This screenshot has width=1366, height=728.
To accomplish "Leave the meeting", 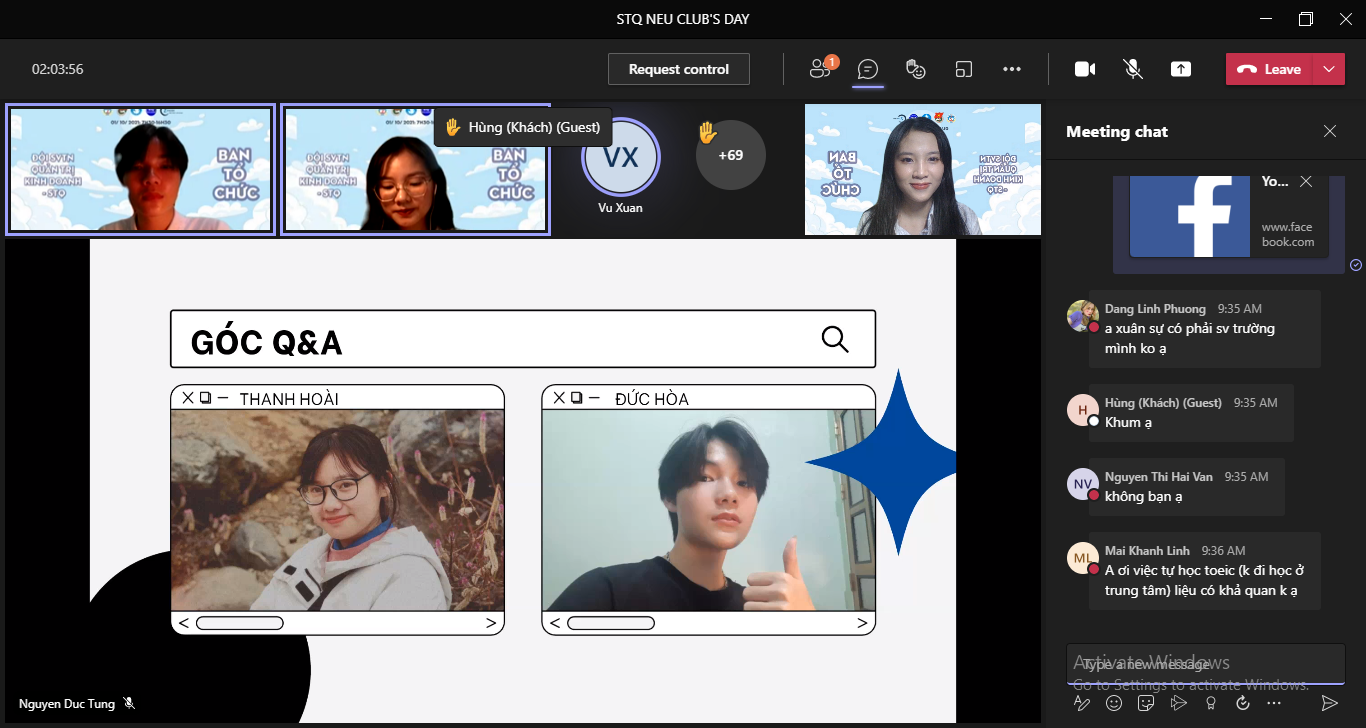I will pos(1269,69).
